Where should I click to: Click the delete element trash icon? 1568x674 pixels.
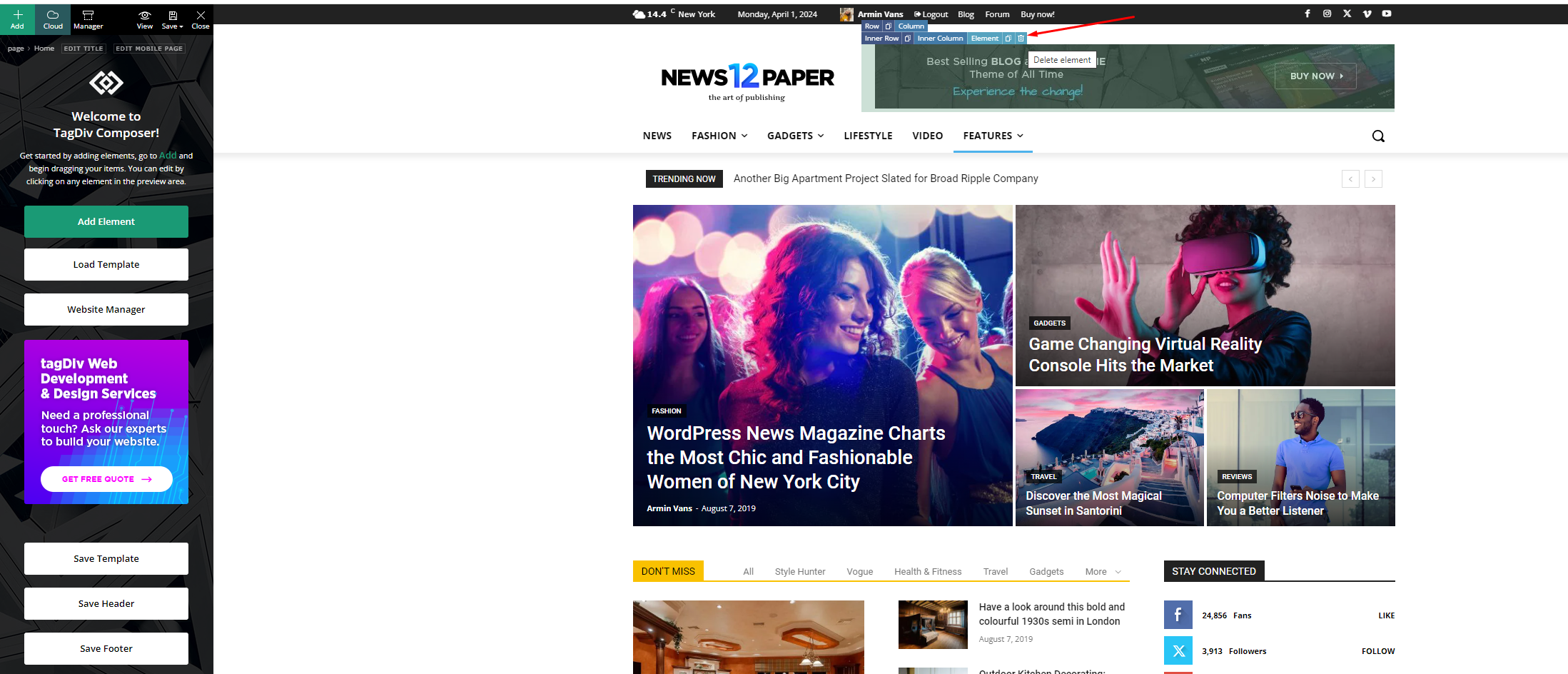tap(1021, 39)
